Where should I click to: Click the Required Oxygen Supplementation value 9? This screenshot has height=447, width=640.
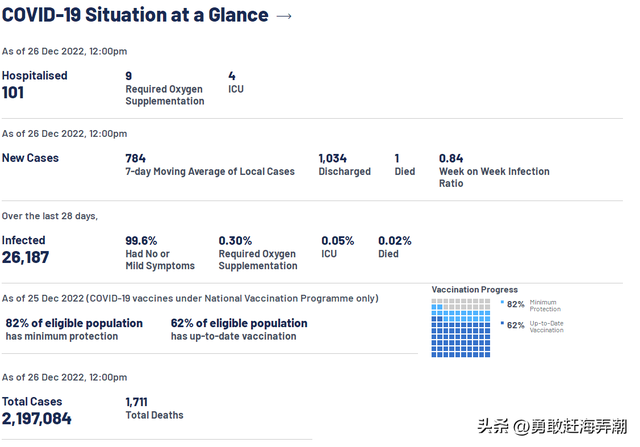(129, 76)
